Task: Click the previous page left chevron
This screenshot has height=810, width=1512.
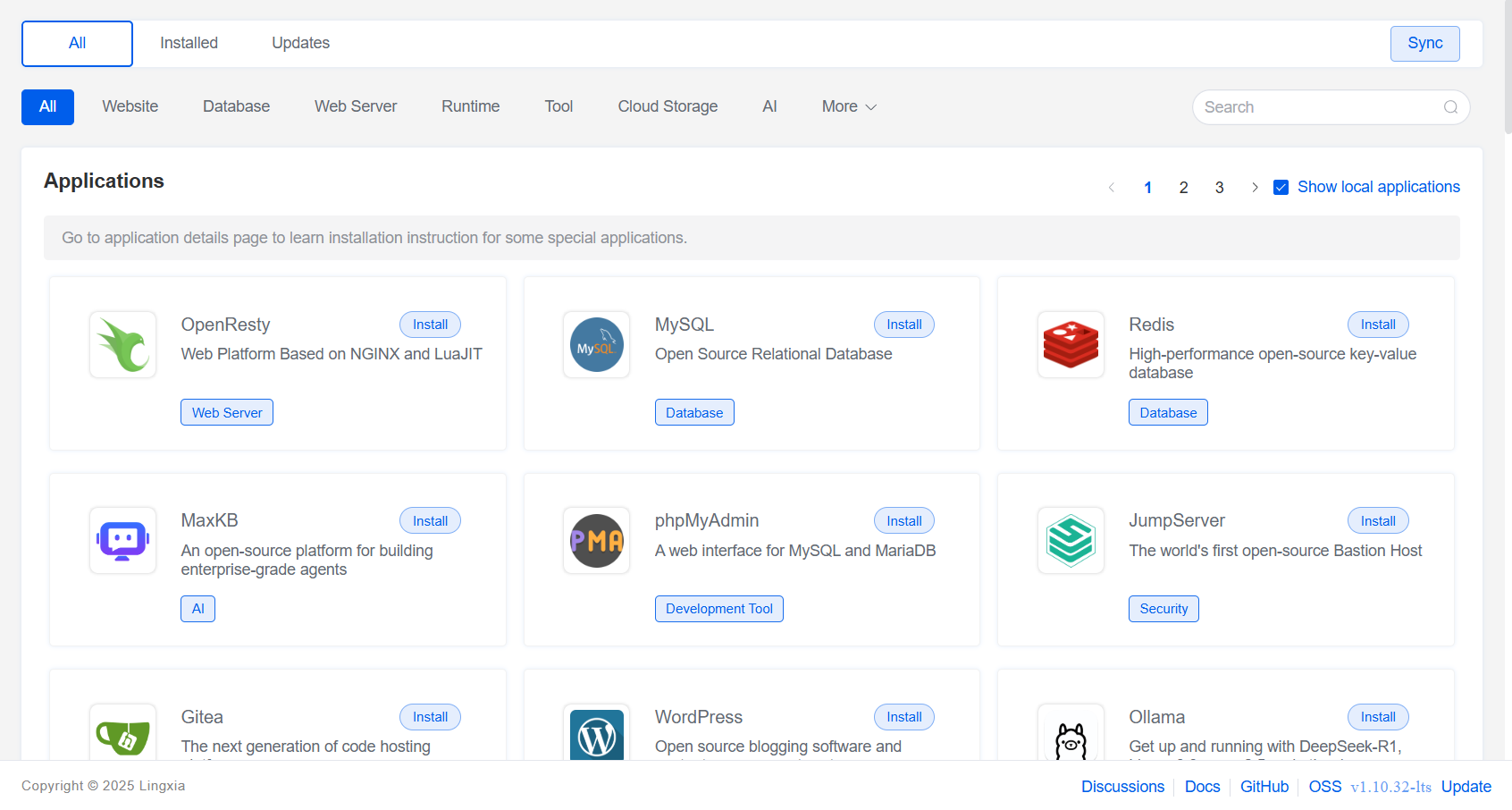Action: click(1112, 188)
